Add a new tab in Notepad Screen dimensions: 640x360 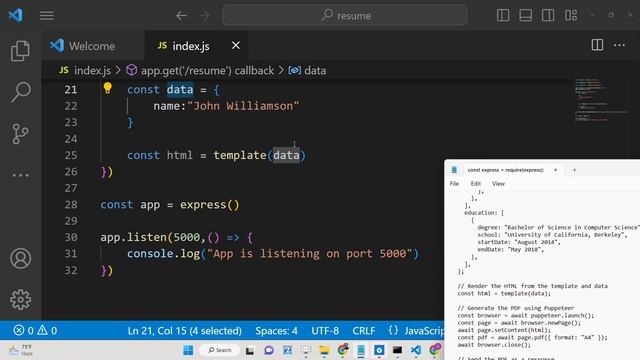click(574, 170)
